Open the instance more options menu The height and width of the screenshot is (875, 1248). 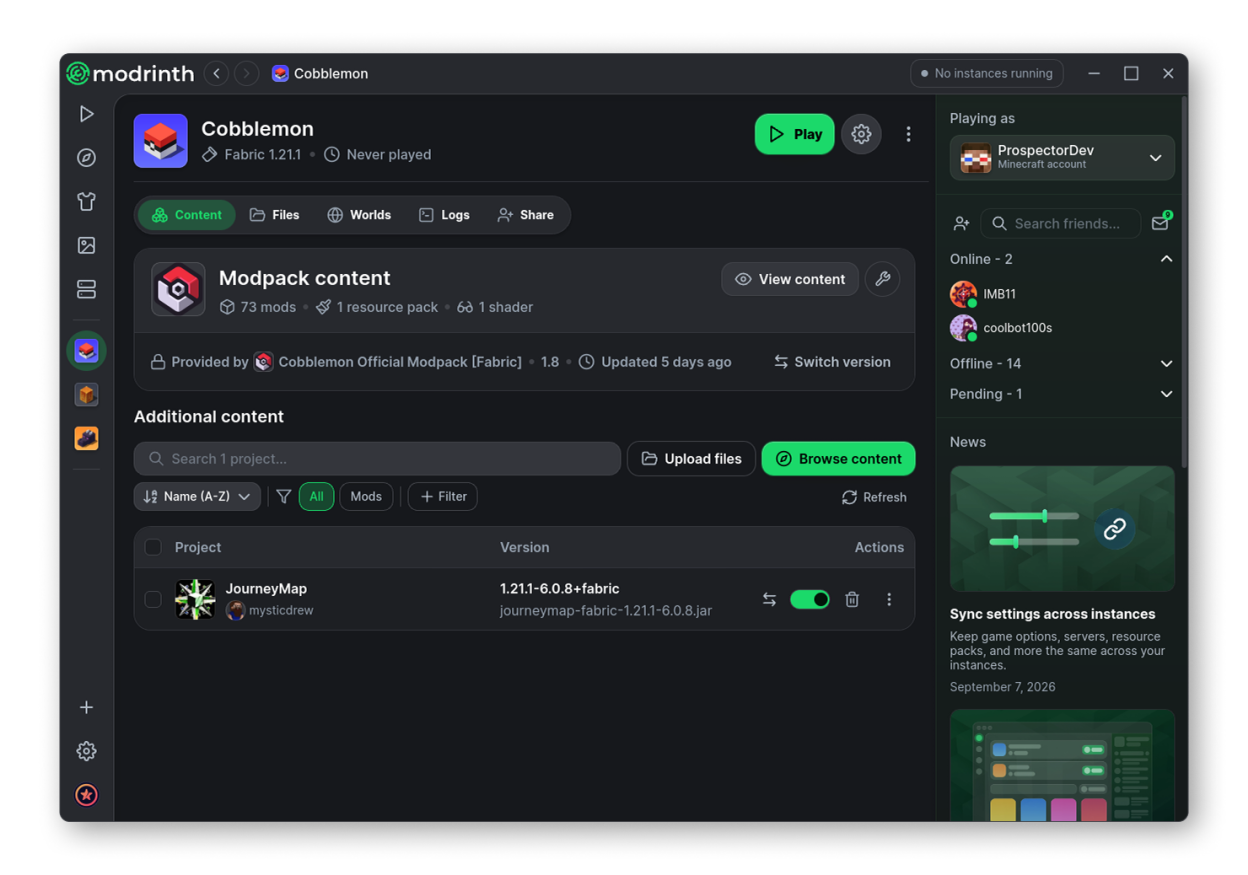(x=908, y=134)
